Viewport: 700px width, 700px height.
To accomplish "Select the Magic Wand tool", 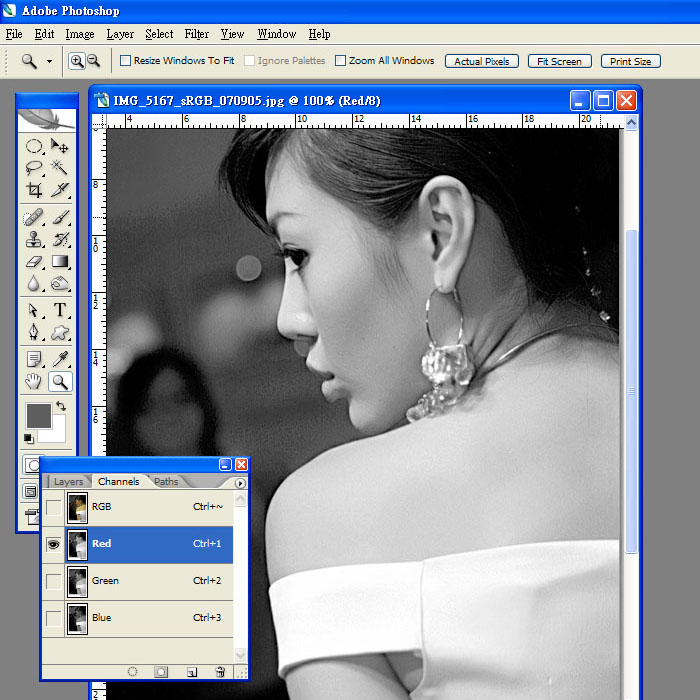I will tap(60, 167).
